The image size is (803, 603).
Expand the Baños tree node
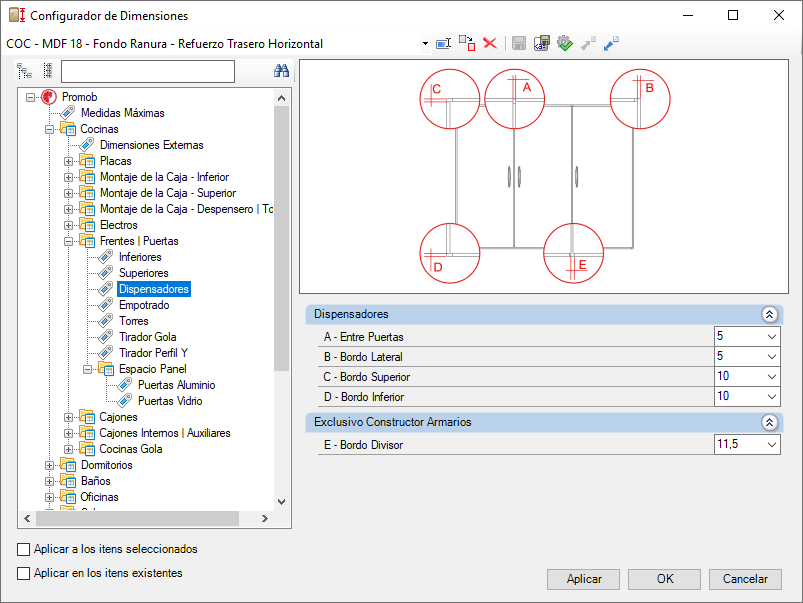tap(49, 481)
